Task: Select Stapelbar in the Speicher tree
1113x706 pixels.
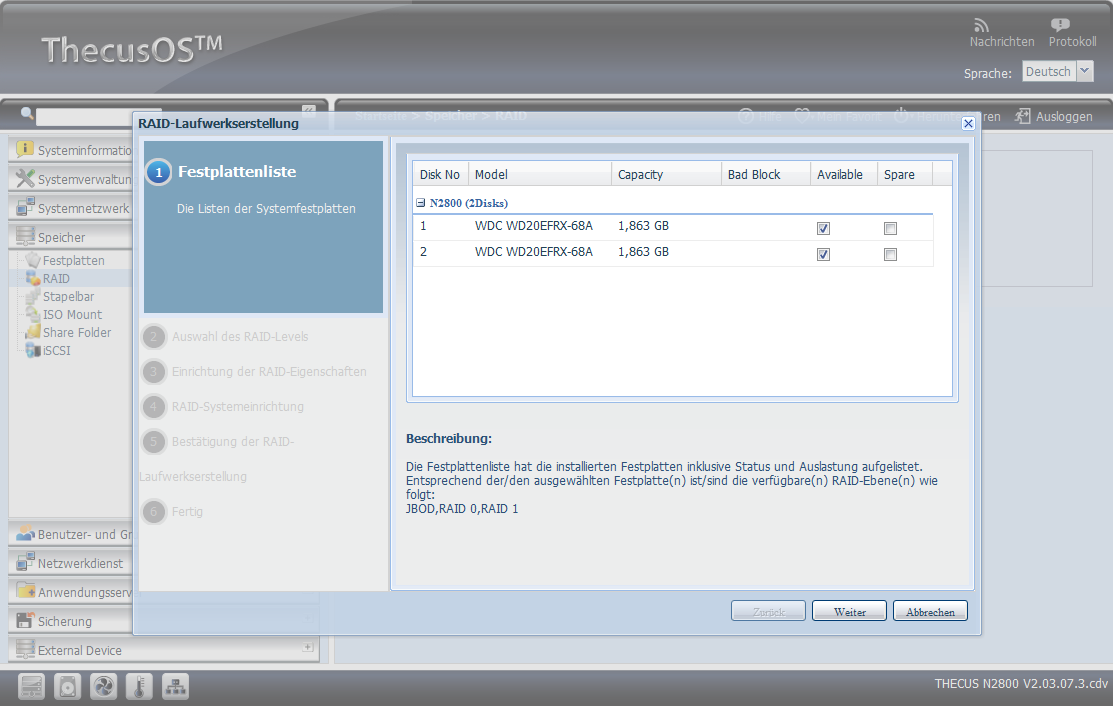Action: click(68, 297)
